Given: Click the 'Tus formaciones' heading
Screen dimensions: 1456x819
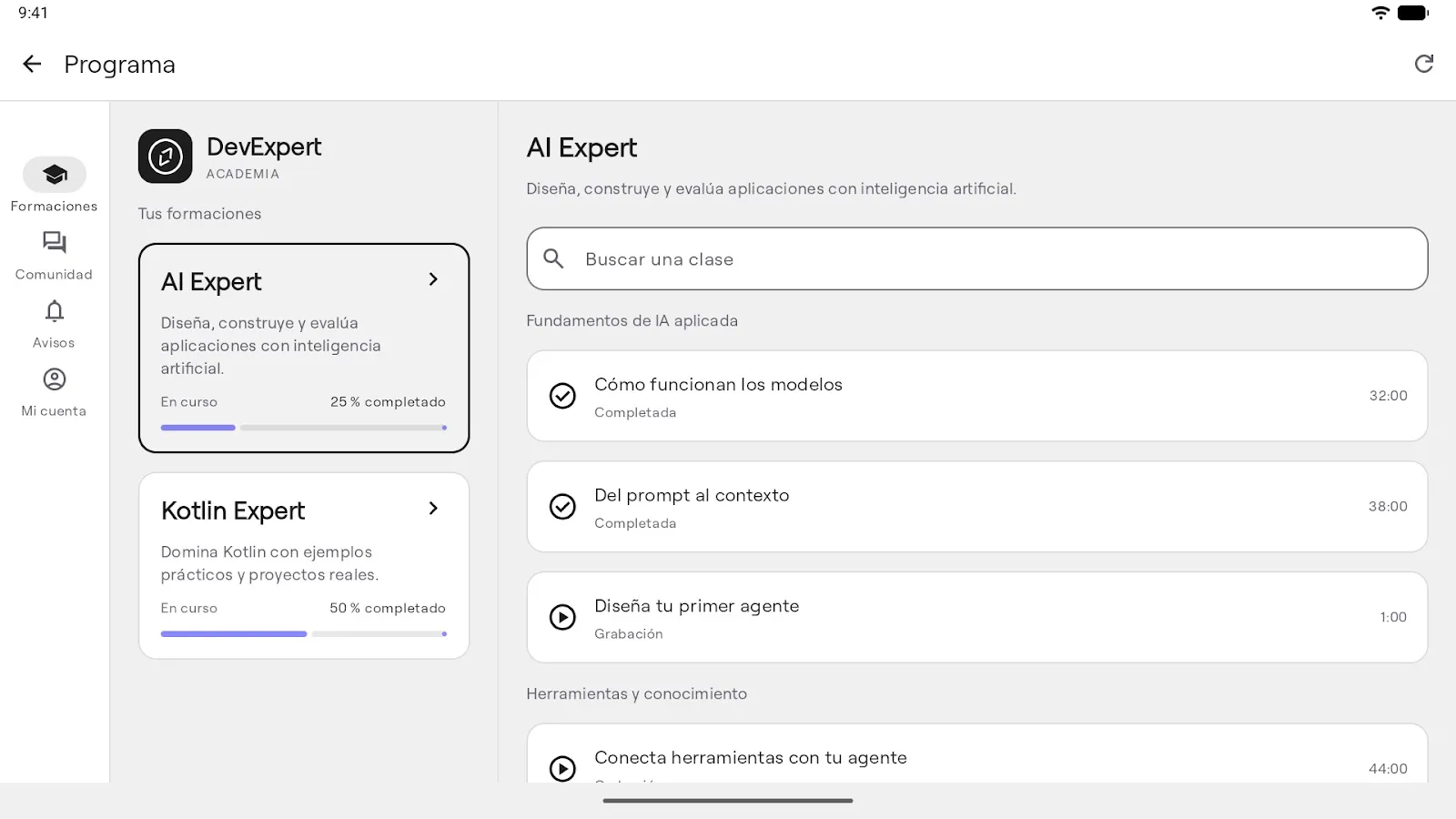Looking at the screenshot, I should (199, 214).
